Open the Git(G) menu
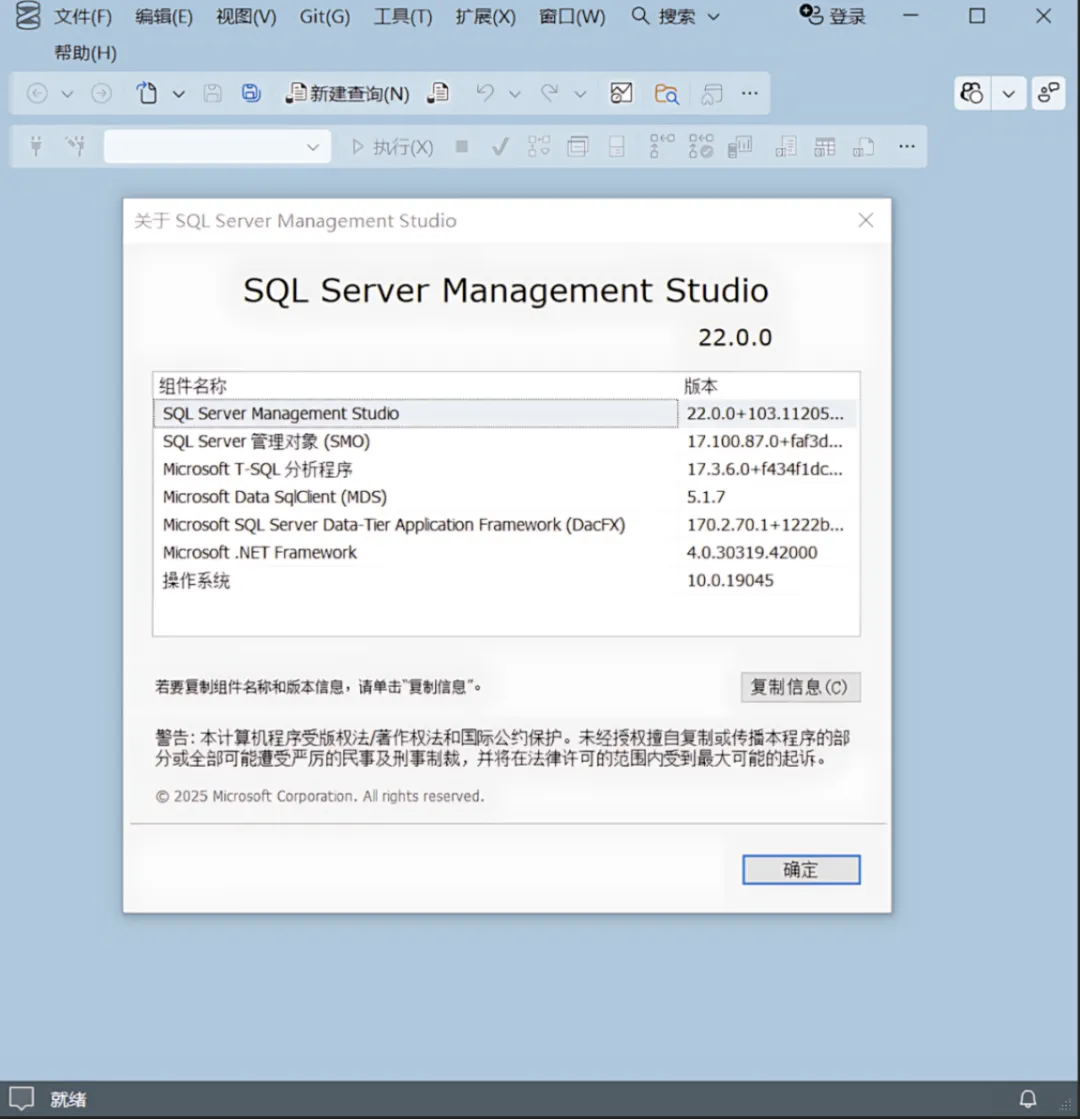This screenshot has width=1080, height=1119. [325, 16]
